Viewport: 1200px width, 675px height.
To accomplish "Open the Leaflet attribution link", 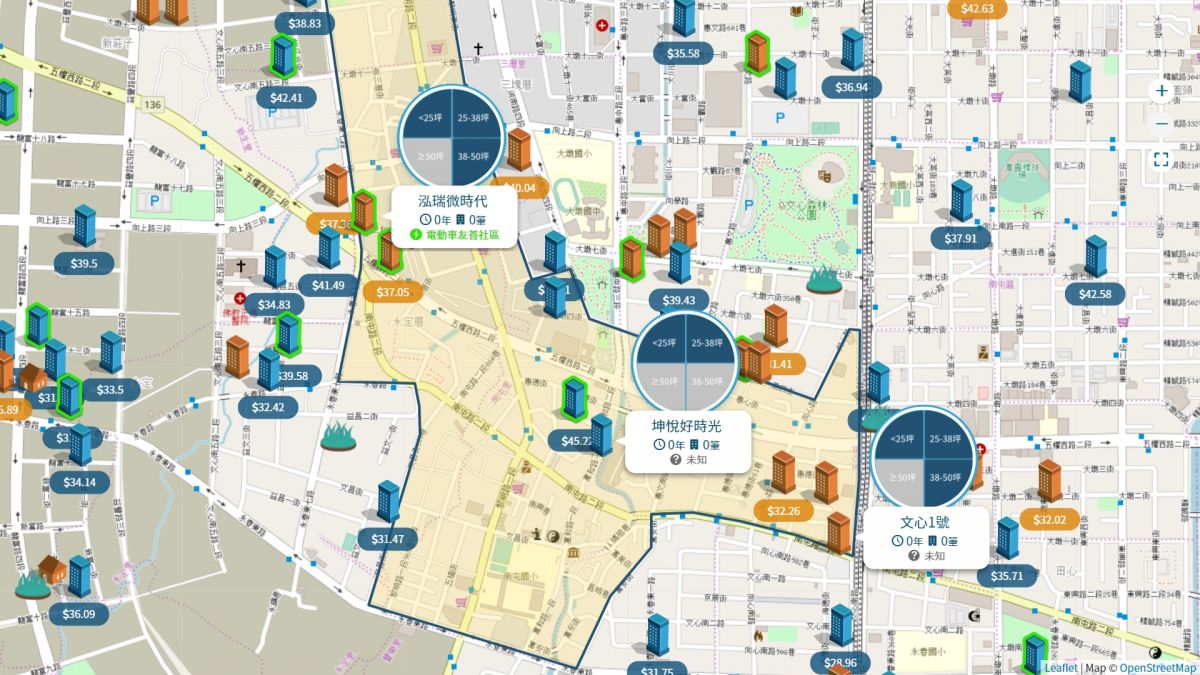I will click(1060, 667).
